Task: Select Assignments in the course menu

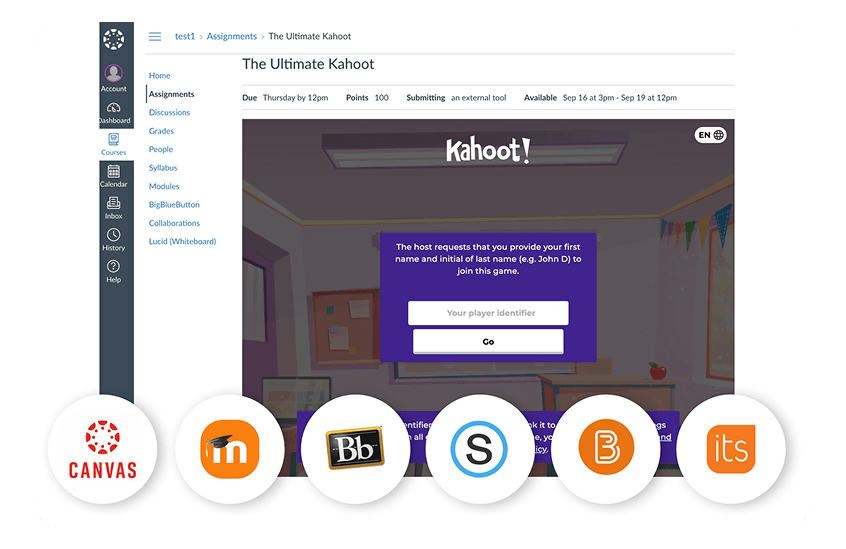Action: click(172, 94)
